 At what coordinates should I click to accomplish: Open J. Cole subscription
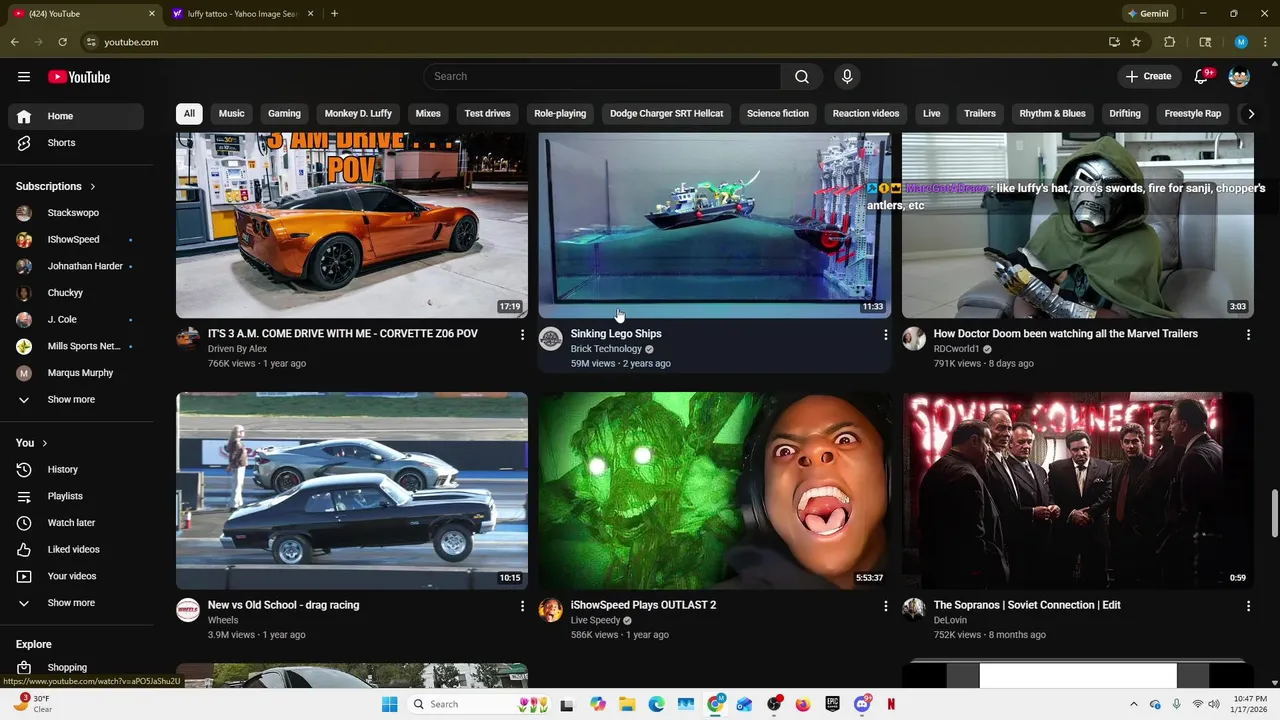(76, 320)
